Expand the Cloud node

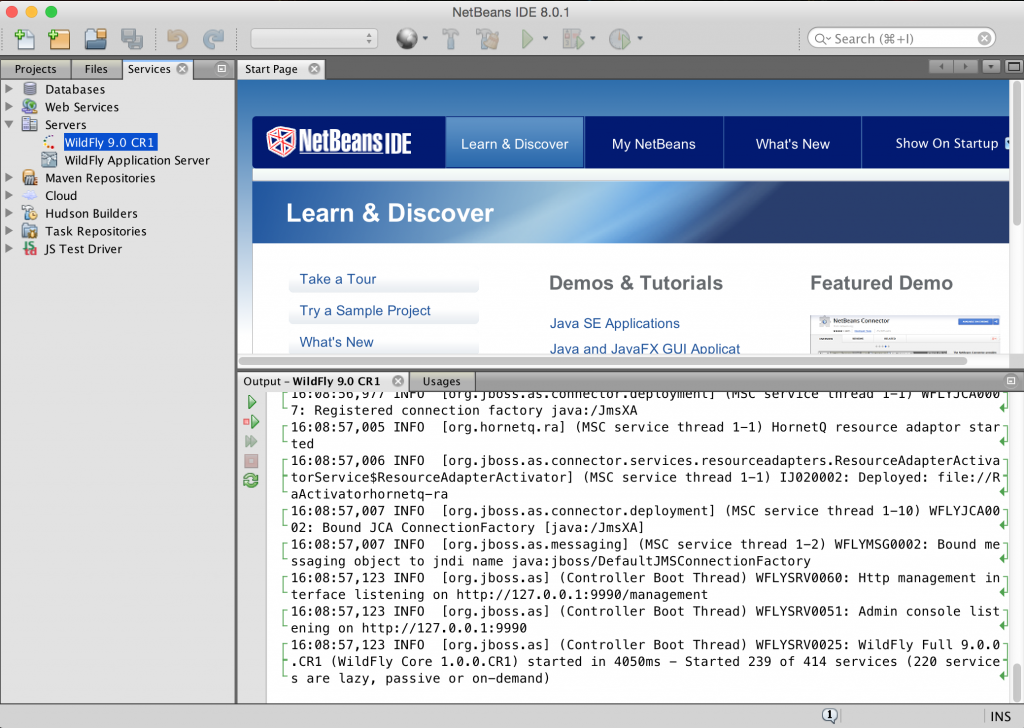pyautogui.click(x=9, y=195)
